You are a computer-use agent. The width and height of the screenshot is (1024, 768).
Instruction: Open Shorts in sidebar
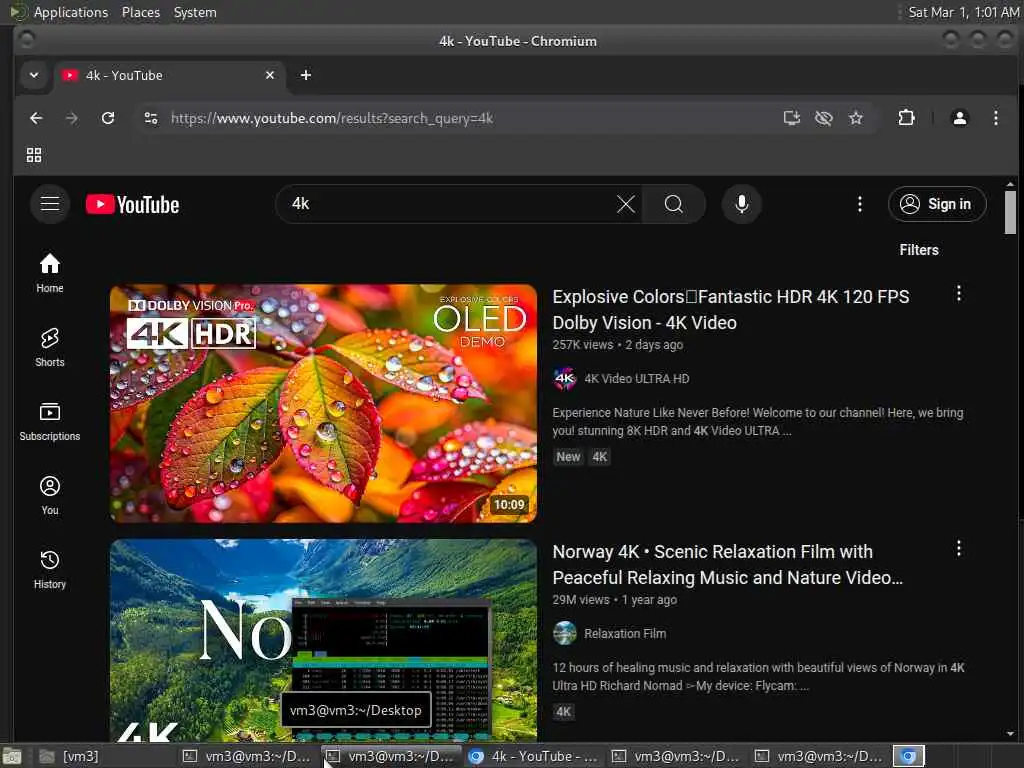50,347
